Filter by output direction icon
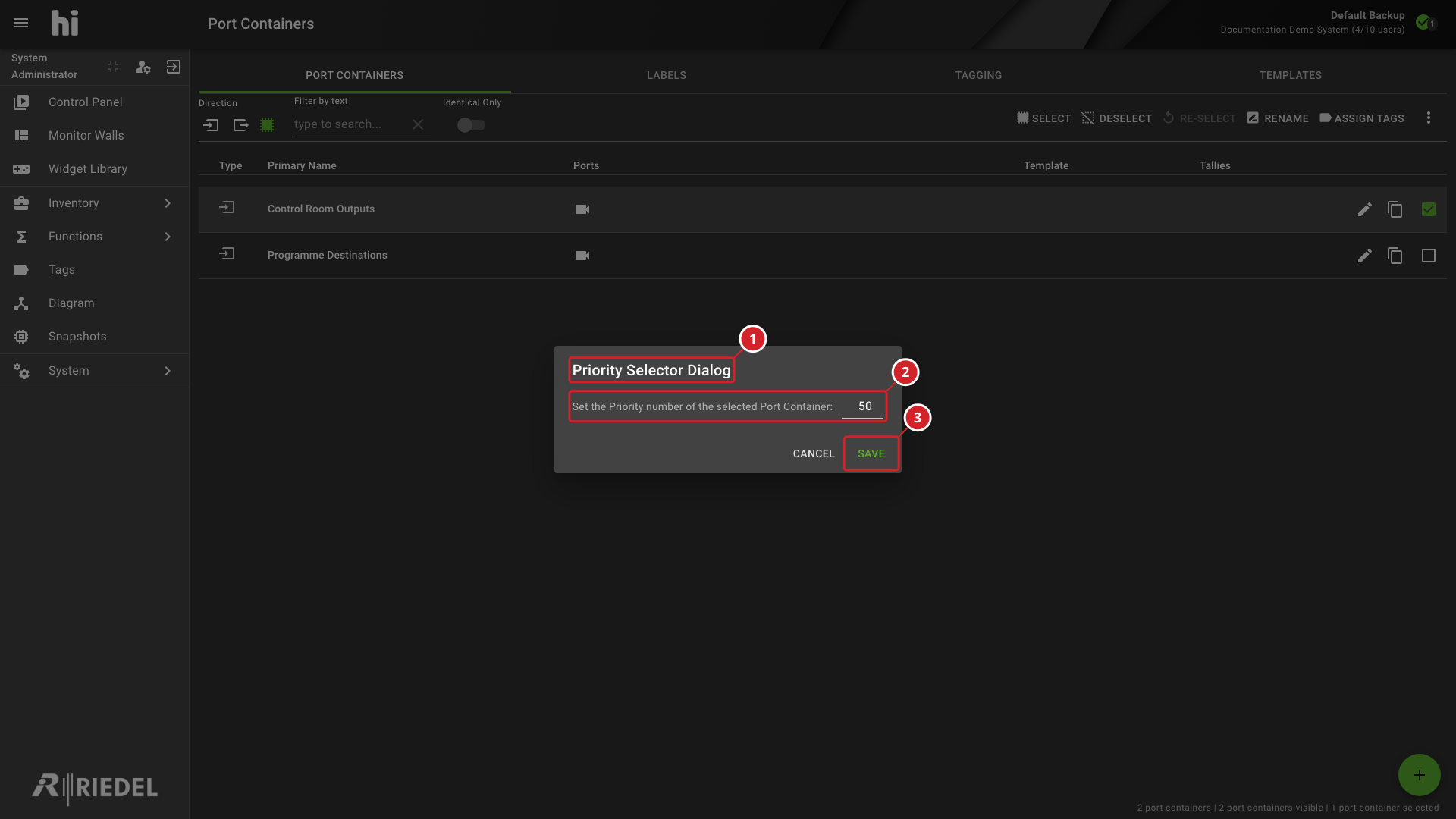Screen dimensions: 1456x819 [240, 125]
